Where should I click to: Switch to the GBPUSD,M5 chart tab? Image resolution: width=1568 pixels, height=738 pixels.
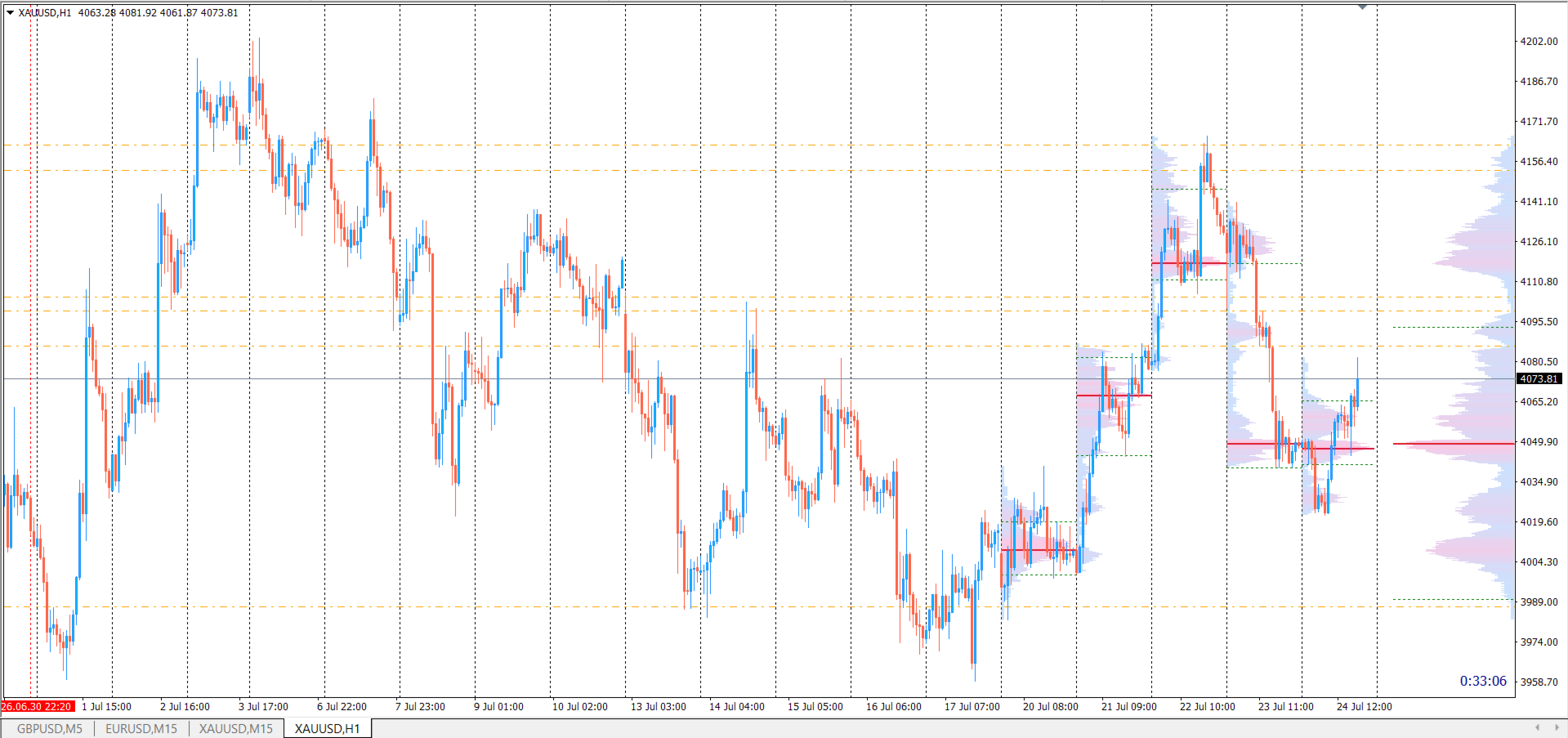tap(50, 728)
